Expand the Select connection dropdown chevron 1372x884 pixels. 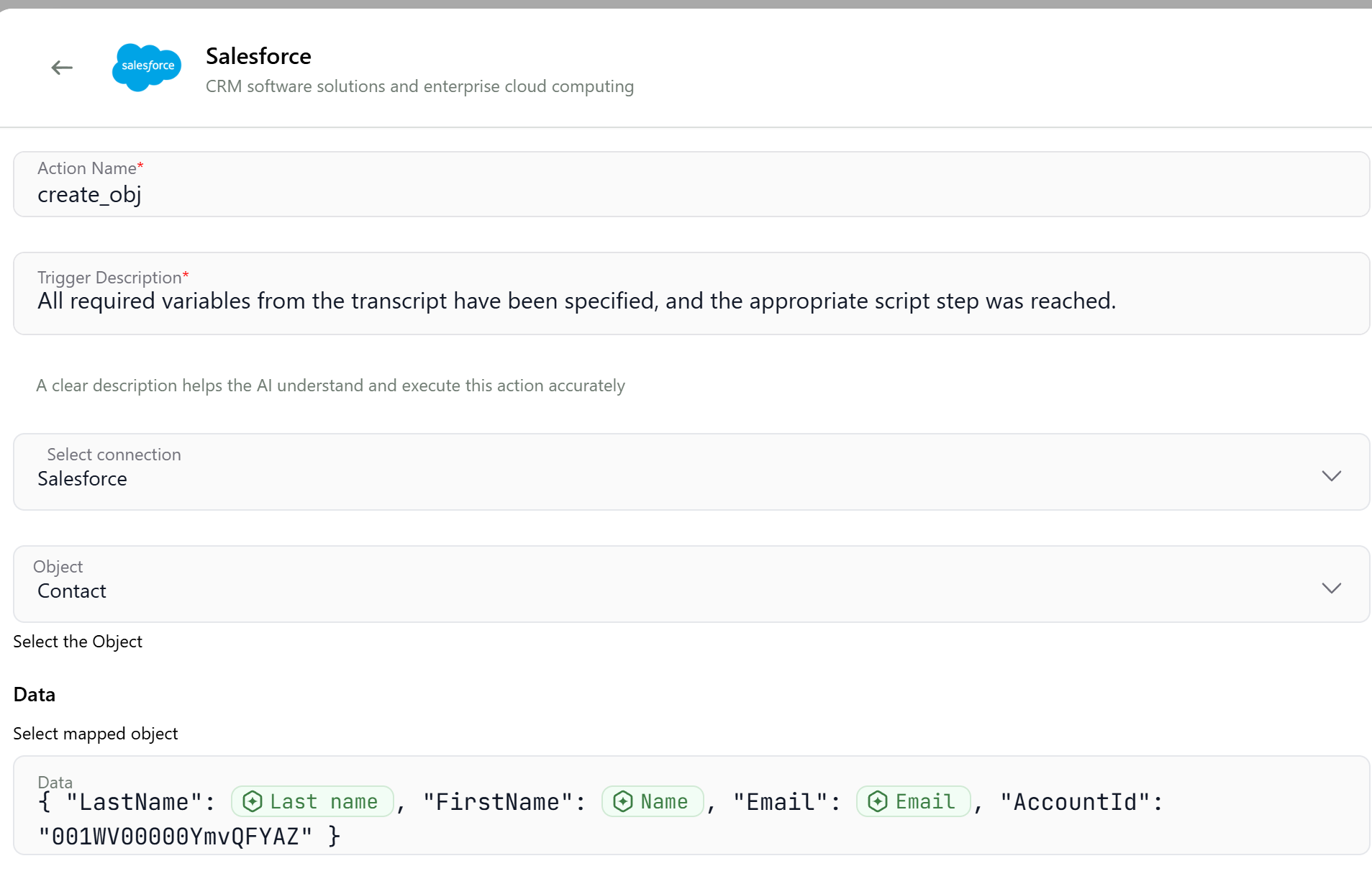point(1331,476)
